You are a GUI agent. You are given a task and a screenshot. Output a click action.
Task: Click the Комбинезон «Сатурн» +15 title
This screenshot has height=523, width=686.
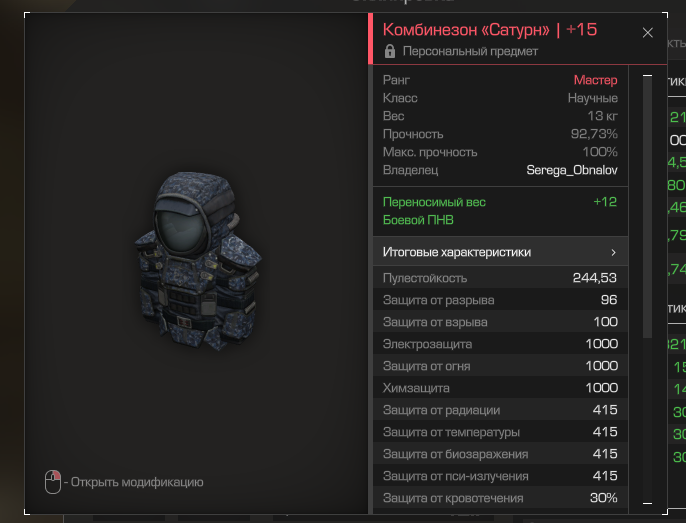[x=490, y=30]
